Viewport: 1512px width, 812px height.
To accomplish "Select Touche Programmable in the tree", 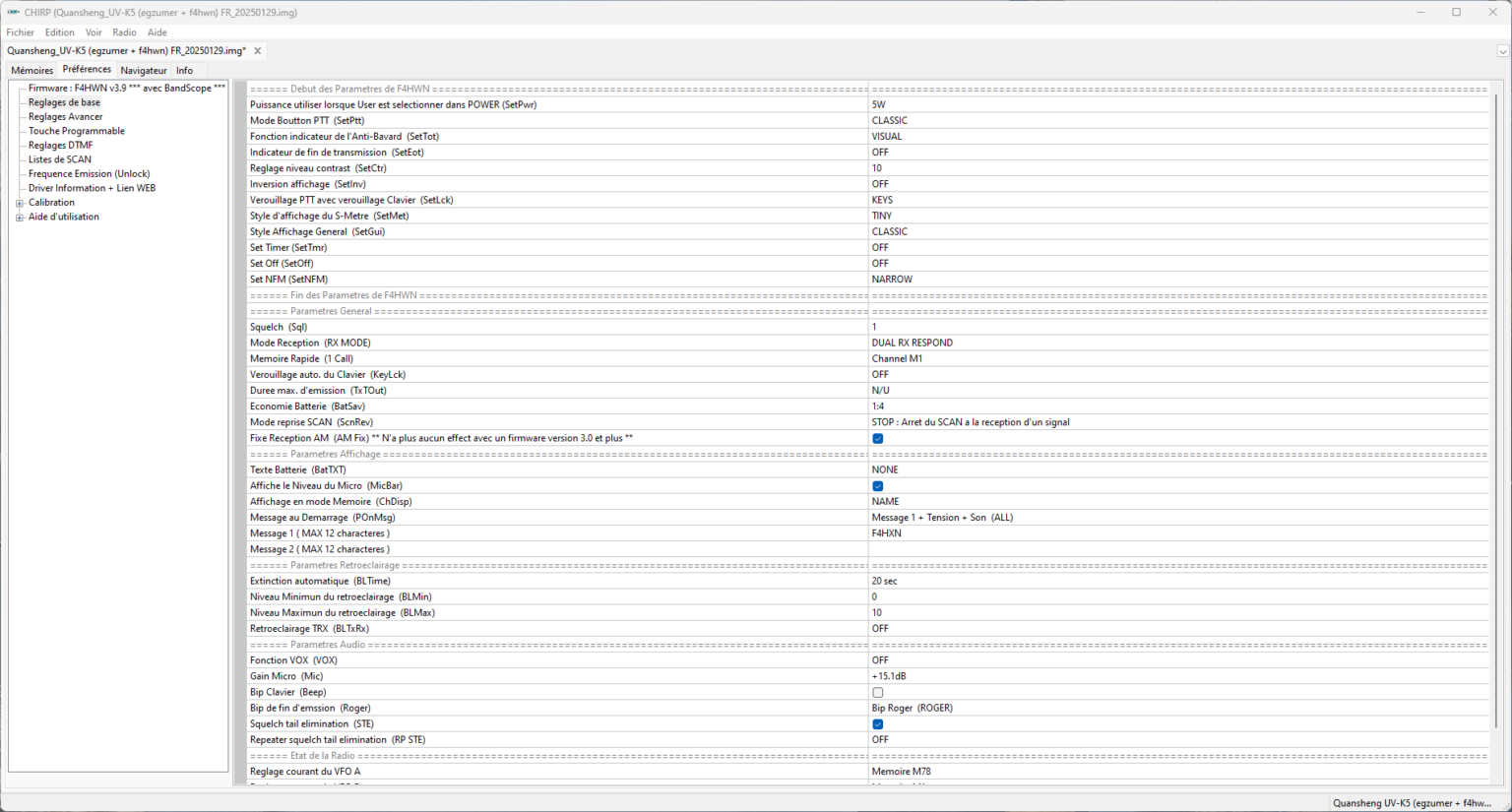I will [76, 131].
